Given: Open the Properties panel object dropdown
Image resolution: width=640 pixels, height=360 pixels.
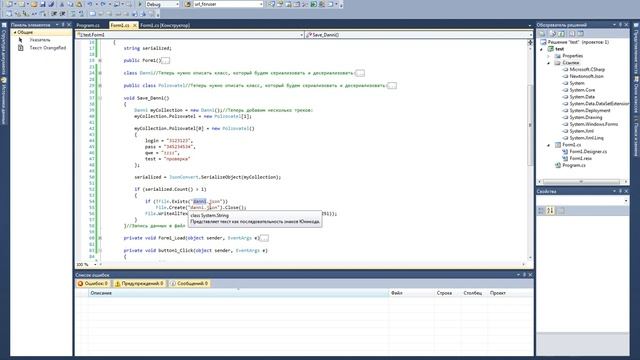Looking at the screenshot, I should click(x=626, y=200).
